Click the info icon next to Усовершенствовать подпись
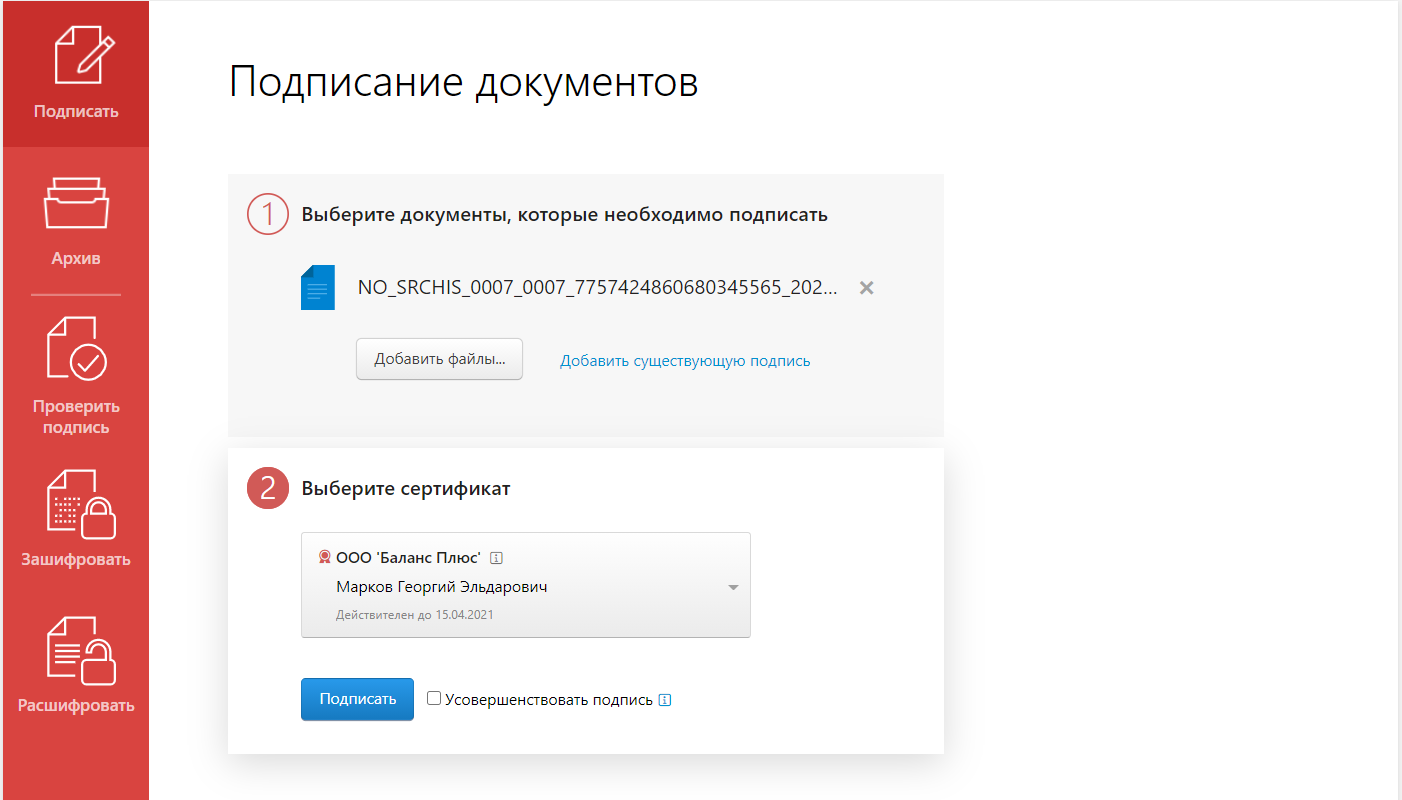 [x=666, y=700]
